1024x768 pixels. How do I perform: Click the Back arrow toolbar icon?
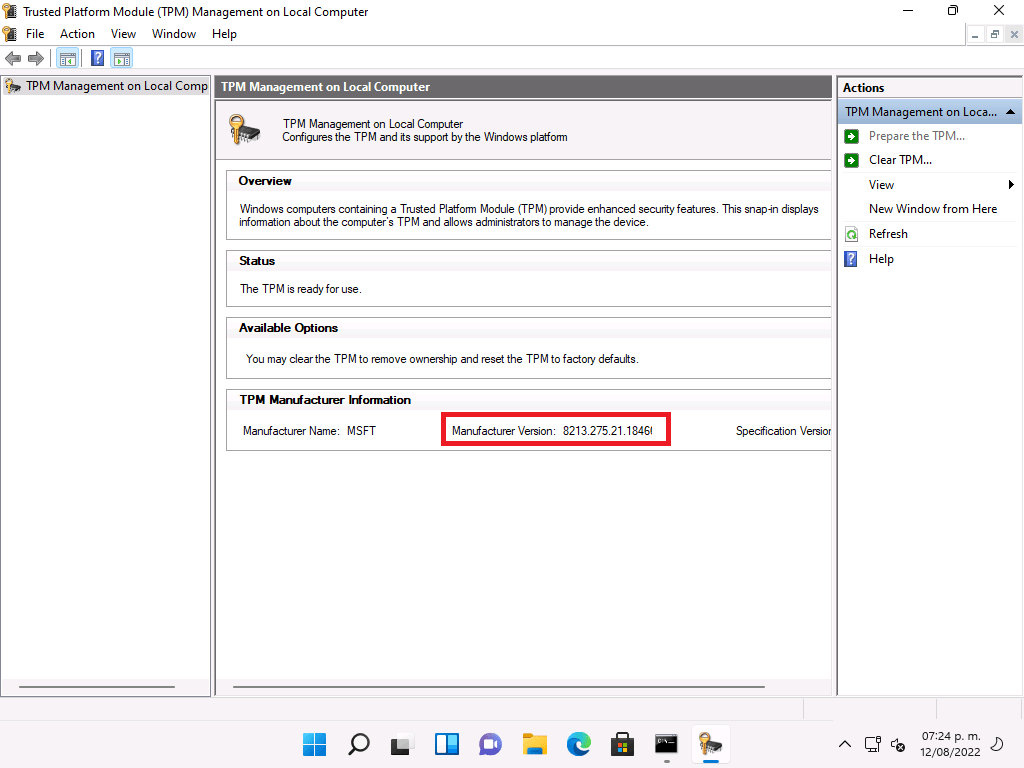(13, 59)
